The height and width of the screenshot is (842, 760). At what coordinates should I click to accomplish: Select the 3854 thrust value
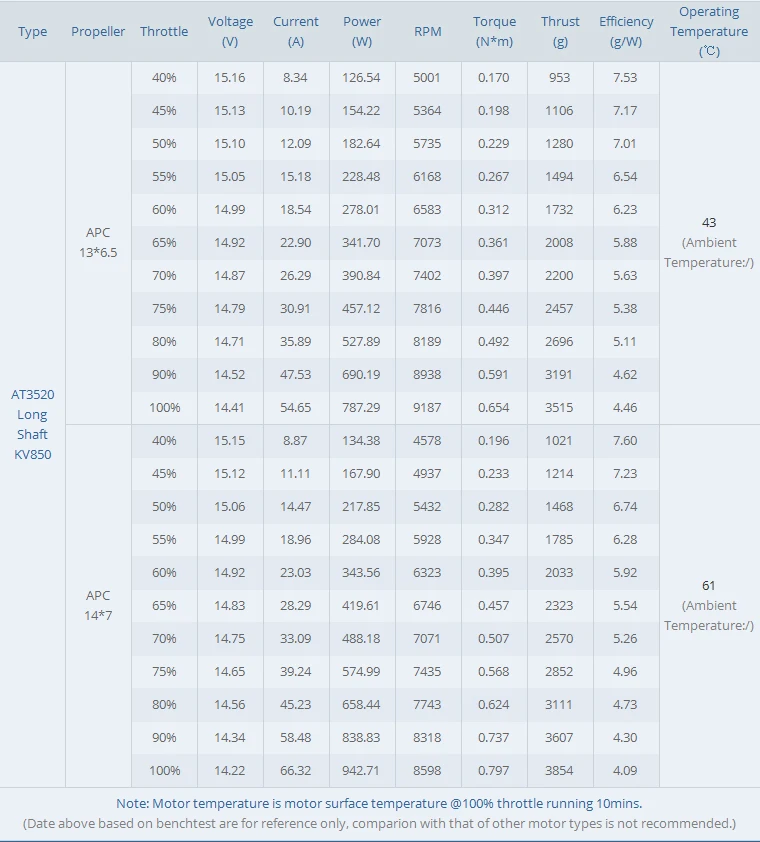pos(559,771)
